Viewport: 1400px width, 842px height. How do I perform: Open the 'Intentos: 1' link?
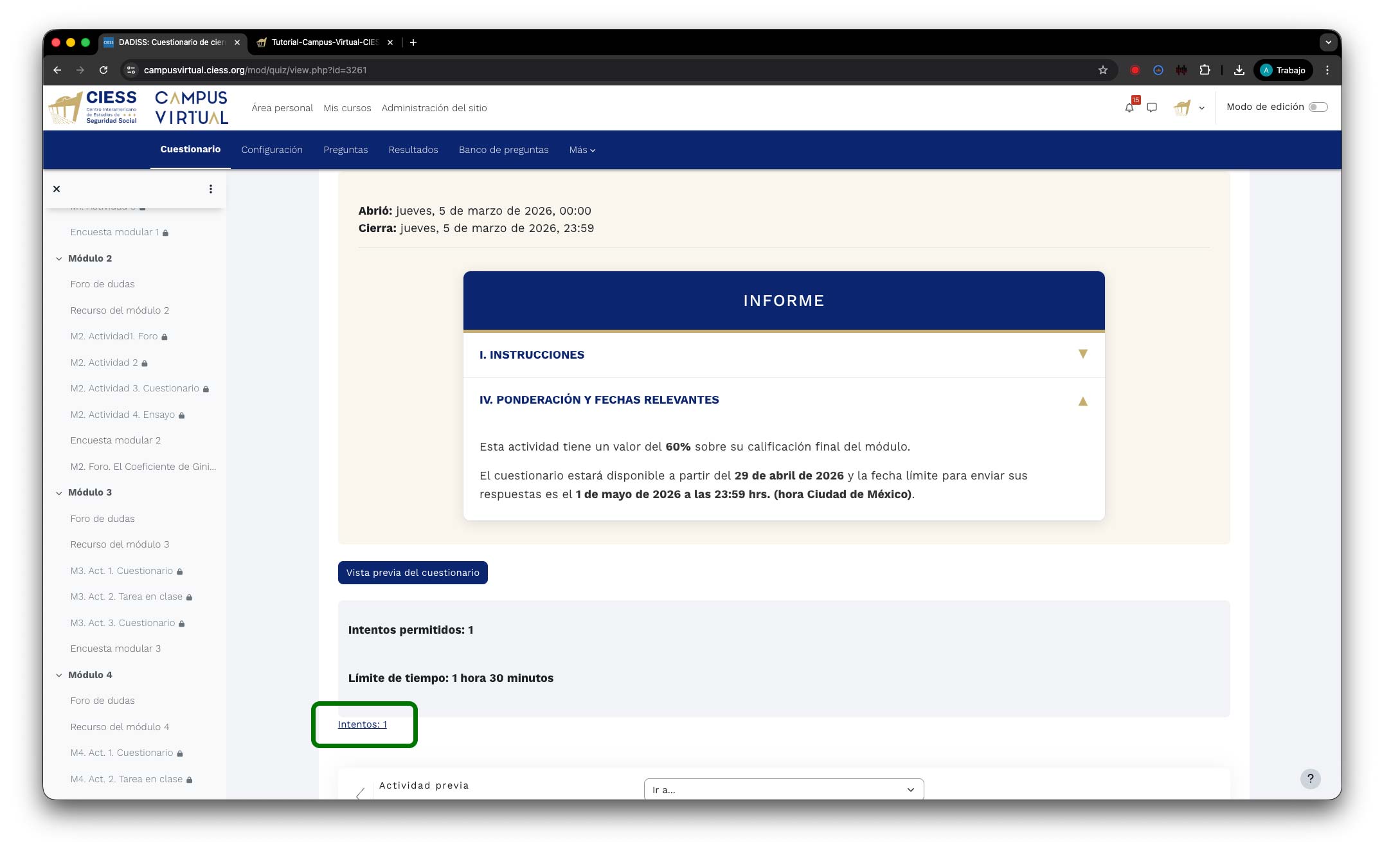pos(363,724)
